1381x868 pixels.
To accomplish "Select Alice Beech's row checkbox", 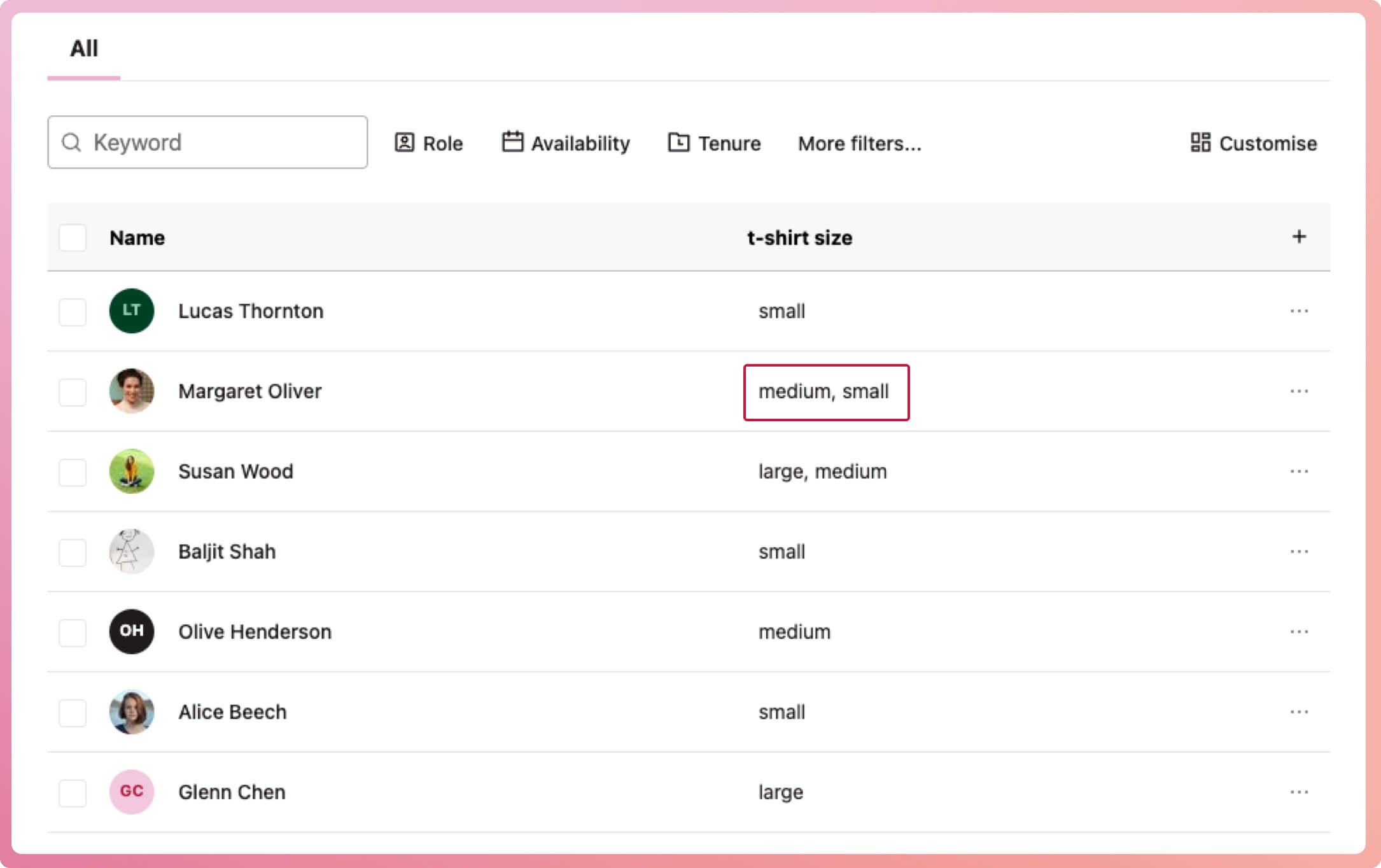I will click(x=73, y=713).
